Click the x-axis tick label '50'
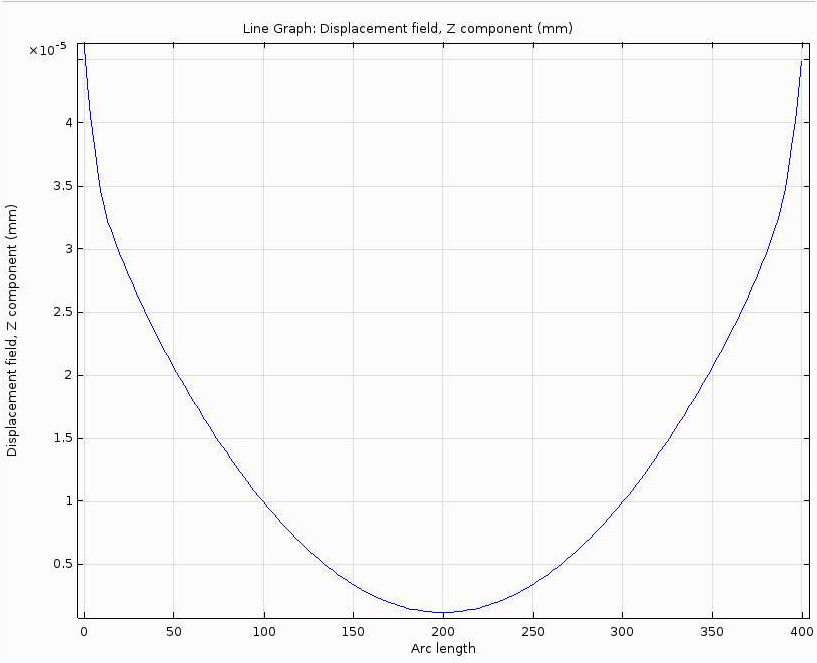Viewport: 817px width, 663px height. [174, 632]
